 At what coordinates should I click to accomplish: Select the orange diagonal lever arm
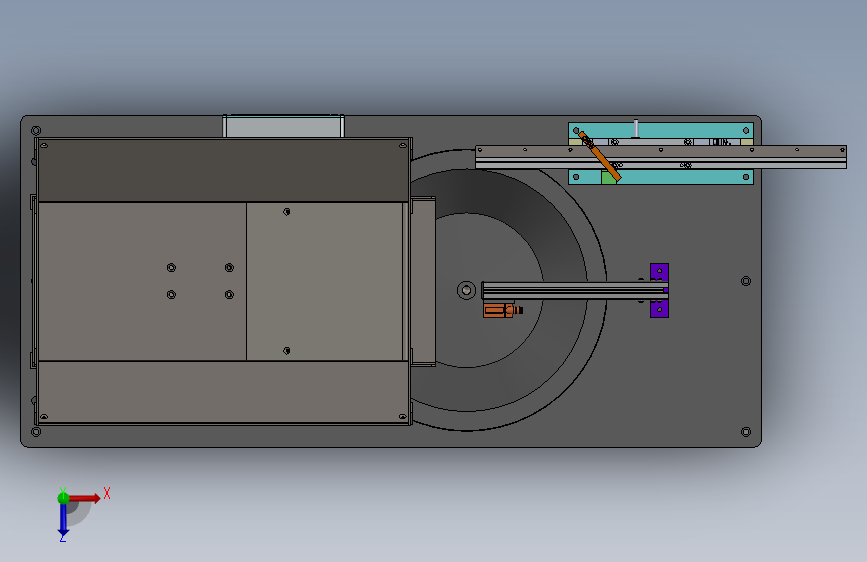(x=600, y=155)
